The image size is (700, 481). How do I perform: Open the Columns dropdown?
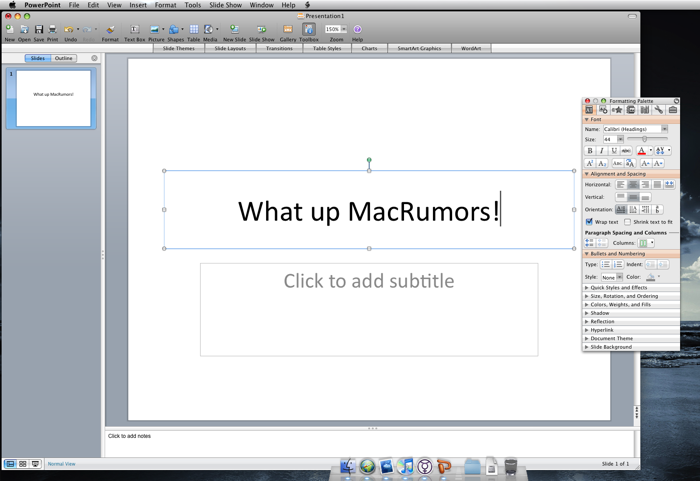[x=652, y=243]
